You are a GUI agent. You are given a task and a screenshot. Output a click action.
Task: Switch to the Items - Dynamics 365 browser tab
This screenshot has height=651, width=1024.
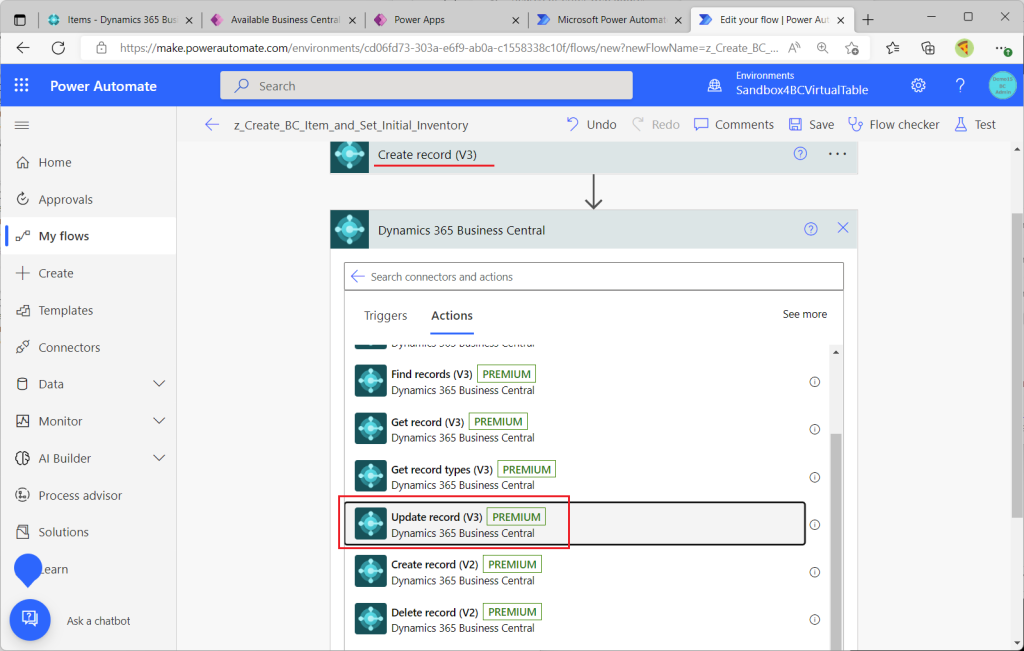pyautogui.click(x=120, y=20)
